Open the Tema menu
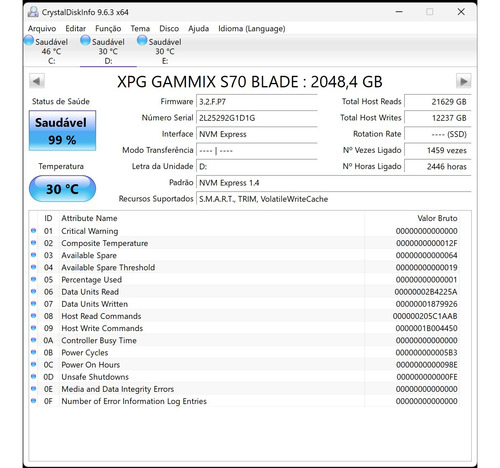This screenshot has height=468, width=500. tap(140, 29)
